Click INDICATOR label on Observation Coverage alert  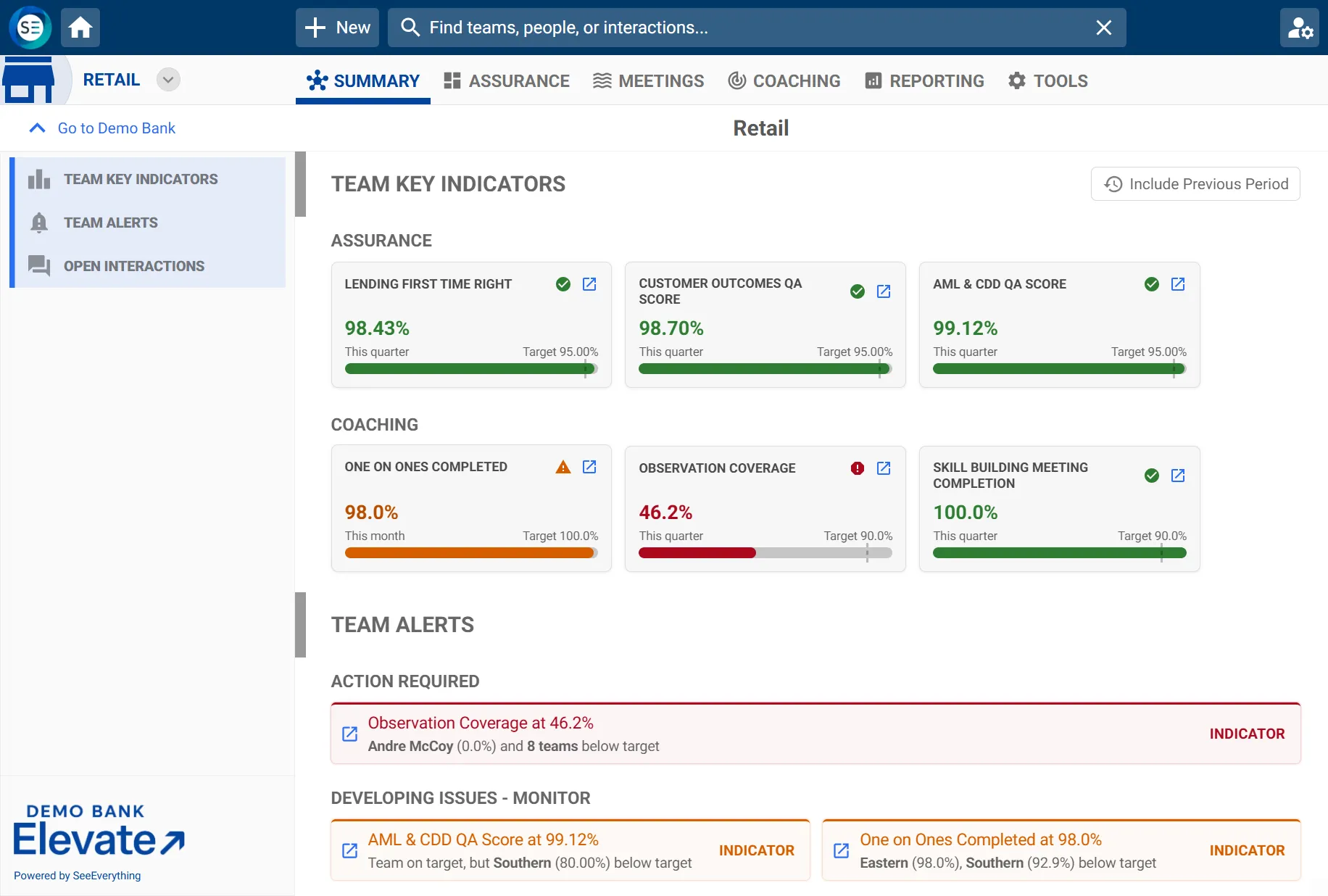[x=1247, y=734]
